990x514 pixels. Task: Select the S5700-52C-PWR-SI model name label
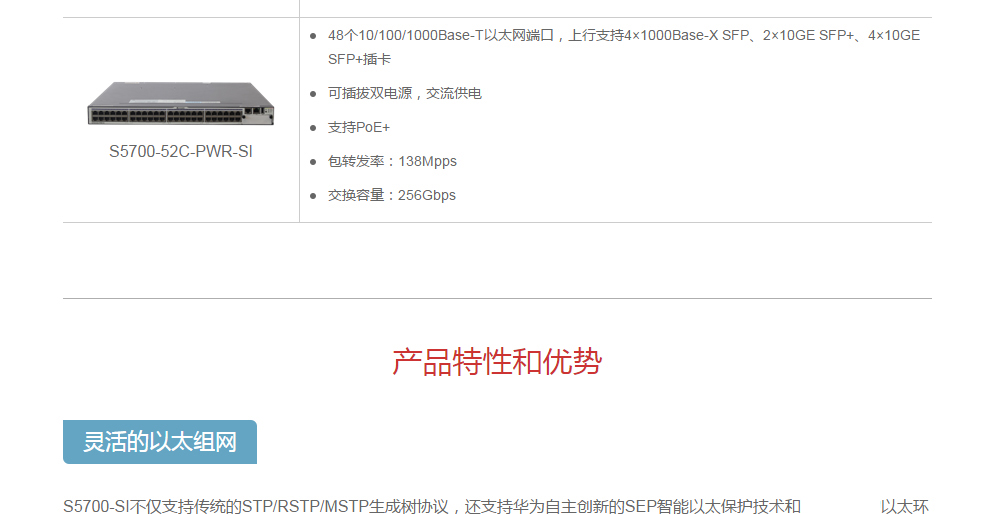coord(181,152)
